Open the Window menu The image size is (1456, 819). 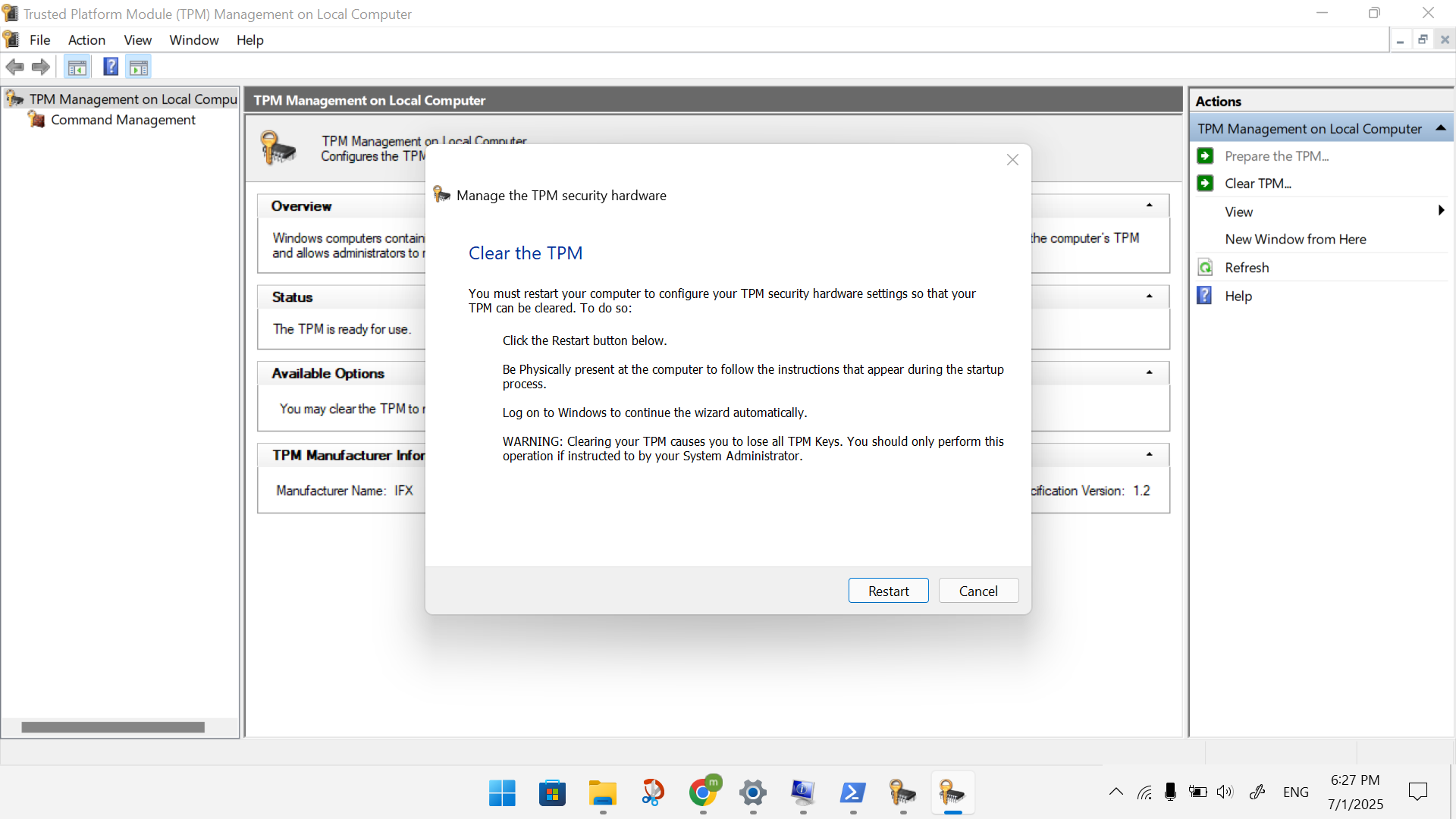coord(193,40)
